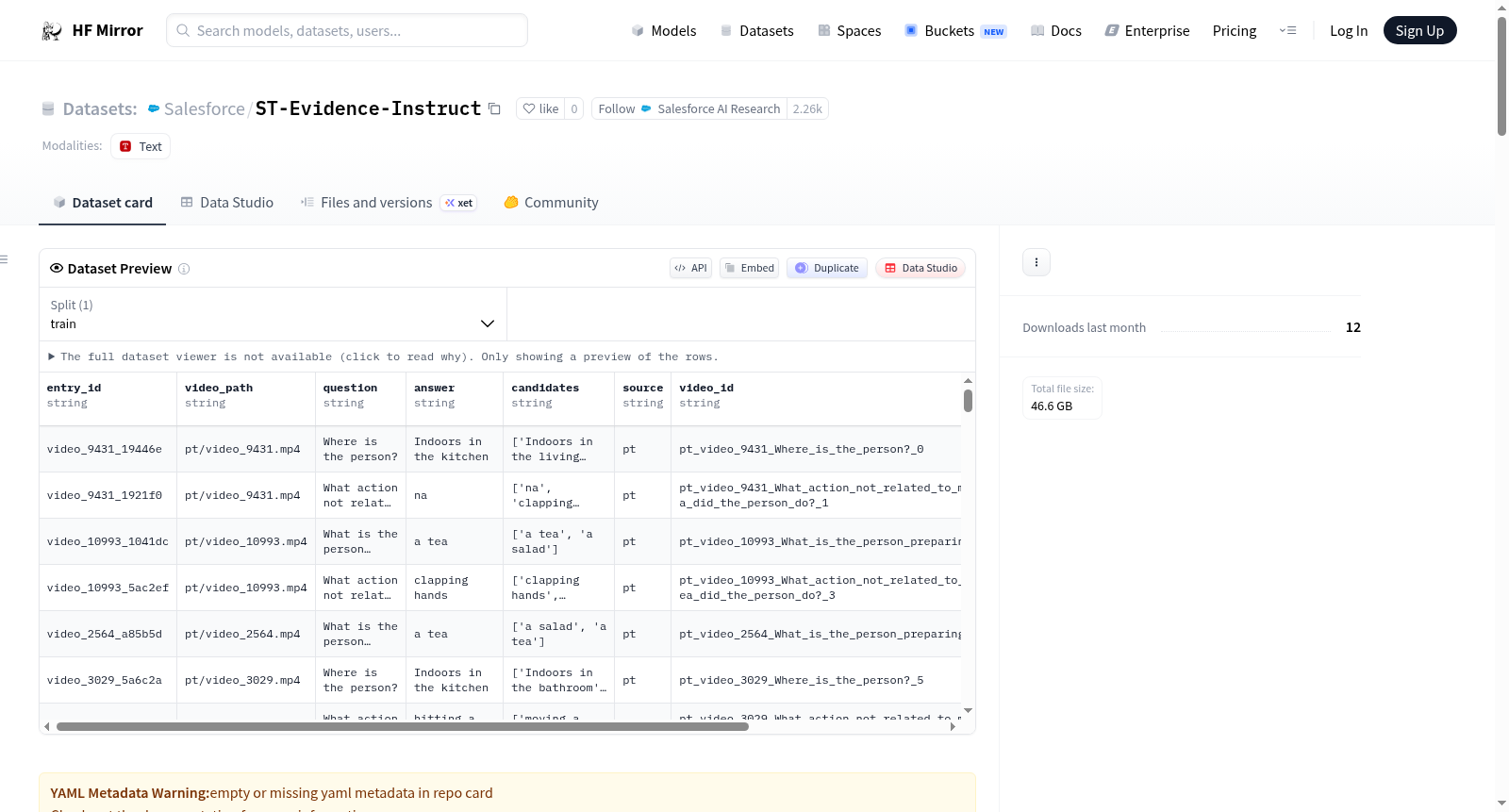Open the Data Studio tab
Image resolution: width=1509 pixels, height=812 pixels.
pyautogui.click(x=227, y=203)
